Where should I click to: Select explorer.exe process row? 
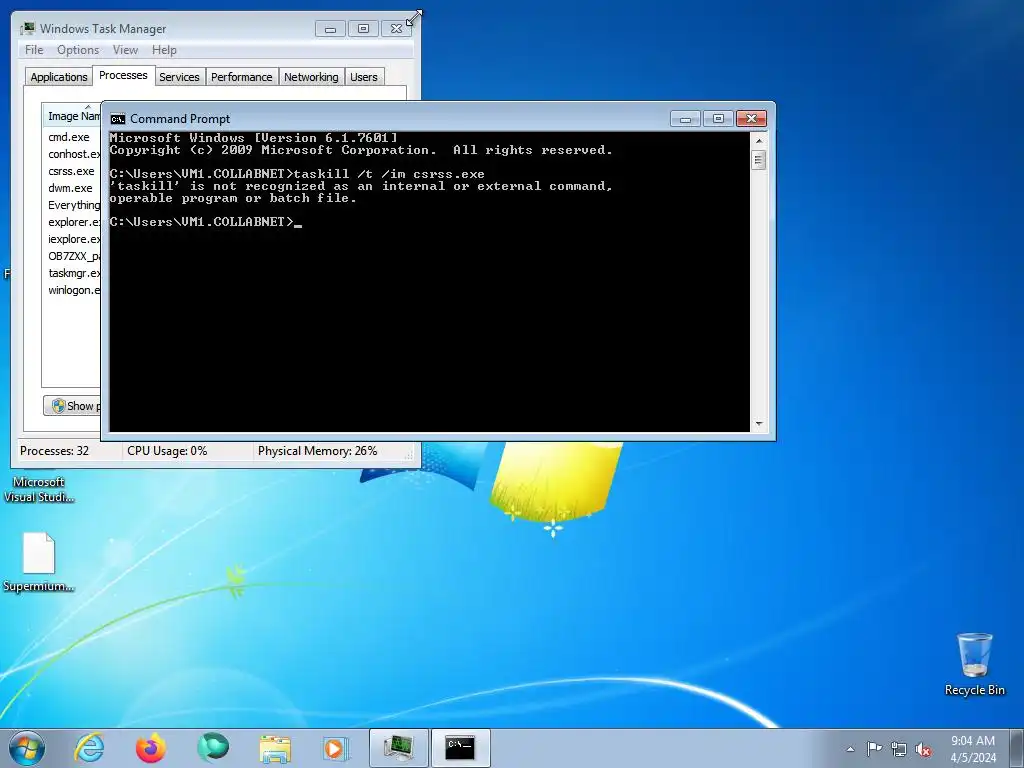[x=72, y=222]
